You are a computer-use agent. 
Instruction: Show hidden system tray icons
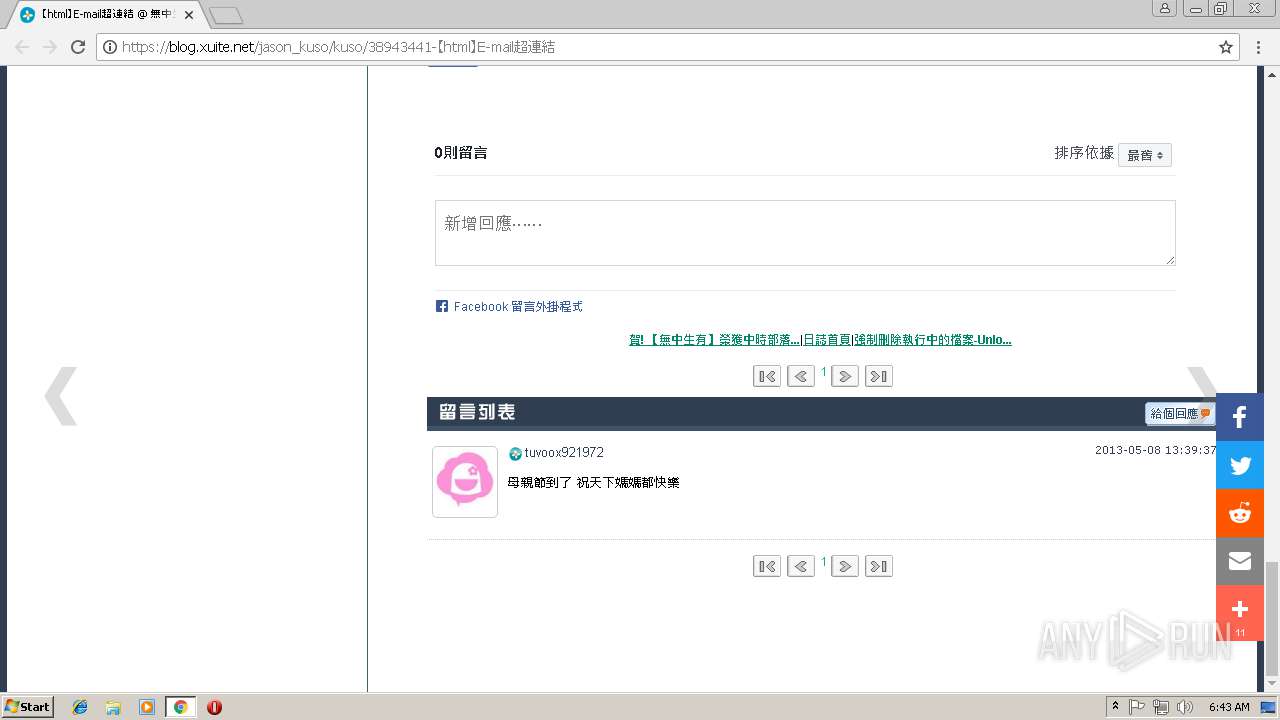(1115, 706)
